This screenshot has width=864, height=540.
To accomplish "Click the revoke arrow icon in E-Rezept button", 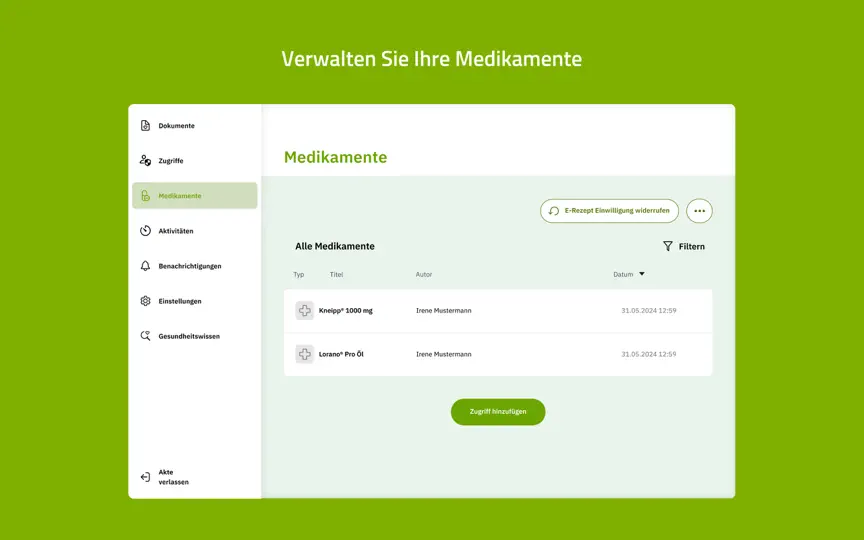I will (554, 211).
